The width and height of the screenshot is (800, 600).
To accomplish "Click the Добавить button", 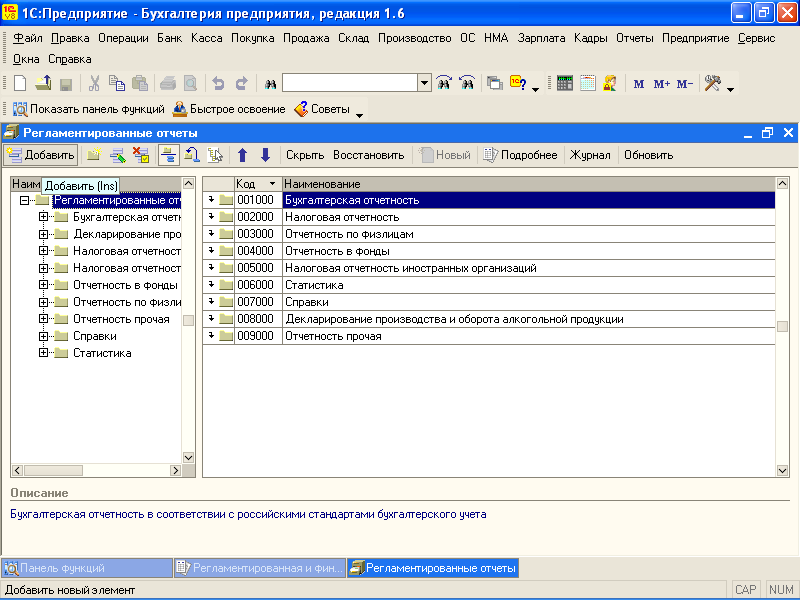I will (41, 155).
